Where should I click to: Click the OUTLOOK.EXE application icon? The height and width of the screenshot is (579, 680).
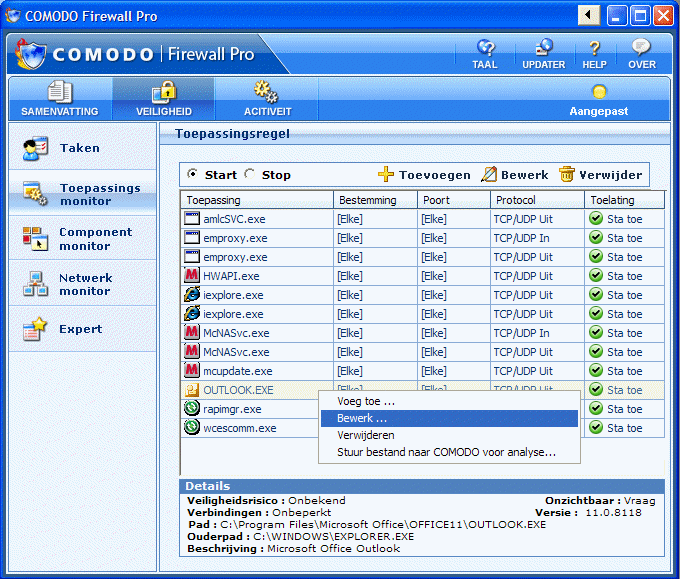[x=192, y=389]
